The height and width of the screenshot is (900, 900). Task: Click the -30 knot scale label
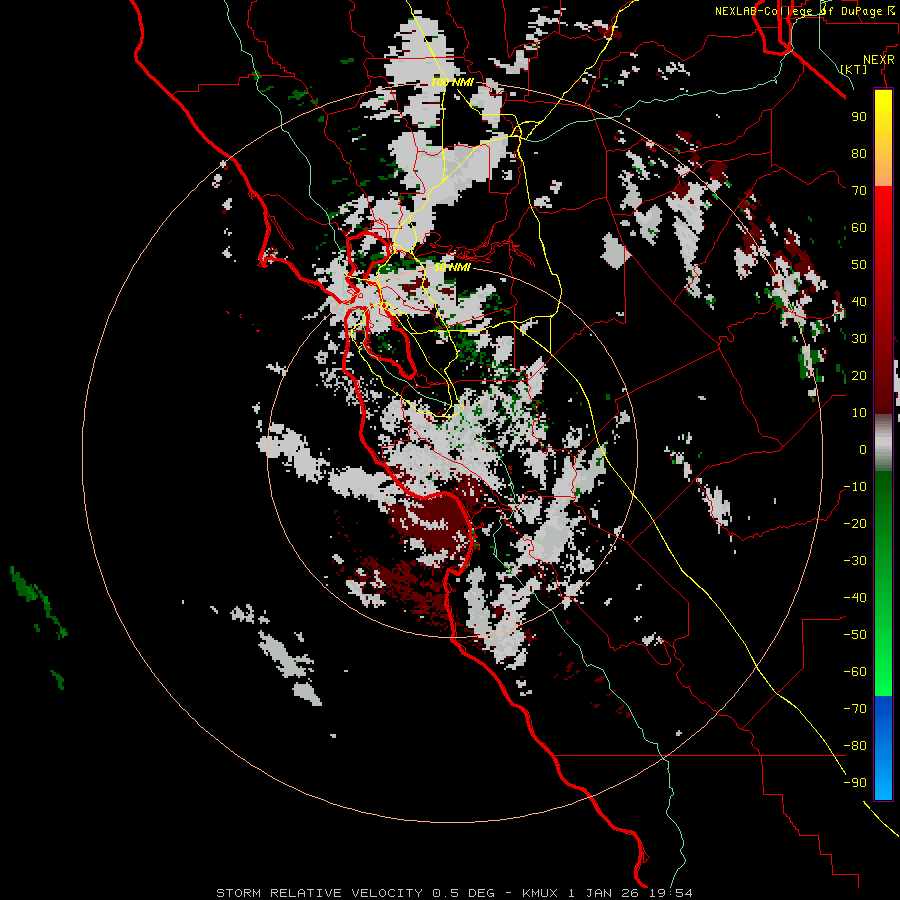pyautogui.click(x=855, y=561)
